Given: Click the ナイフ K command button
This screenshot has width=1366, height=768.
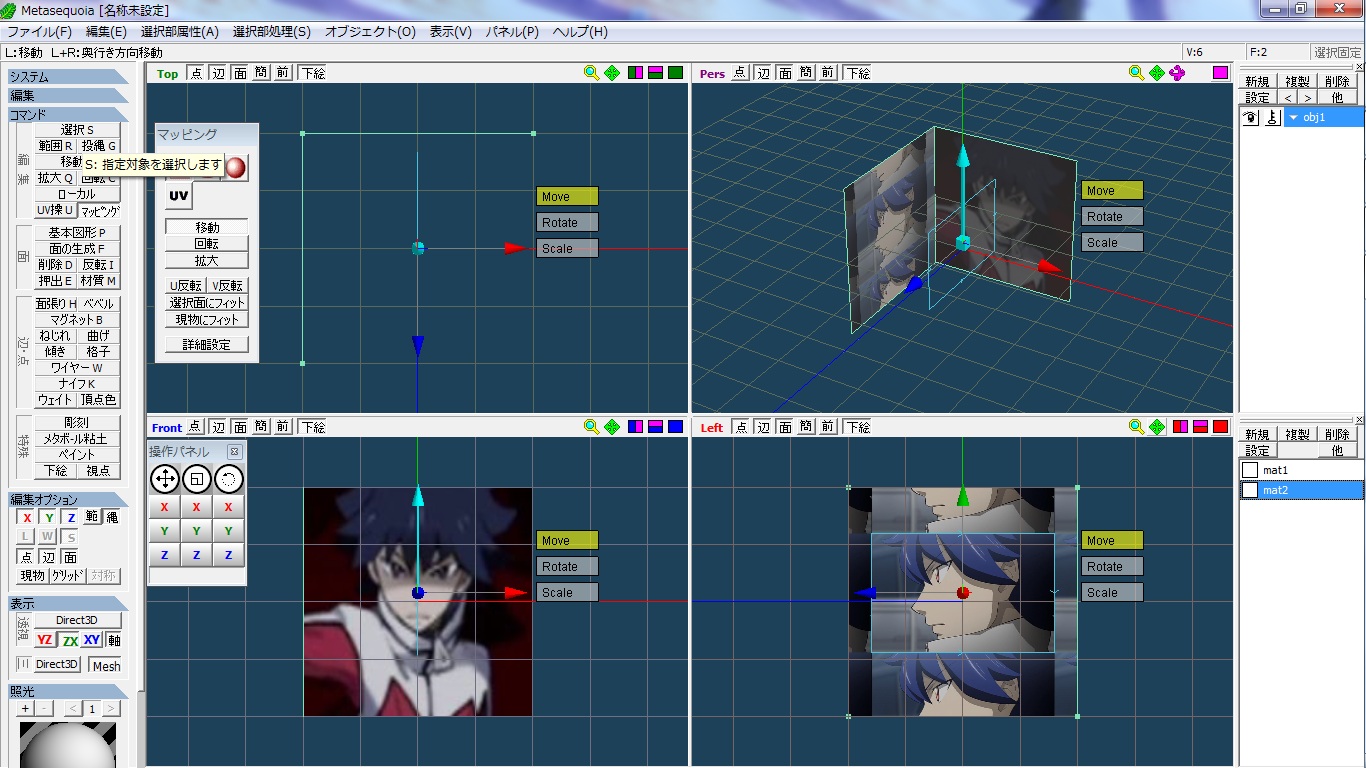Looking at the screenshot, I should click(x=77, y=384).
